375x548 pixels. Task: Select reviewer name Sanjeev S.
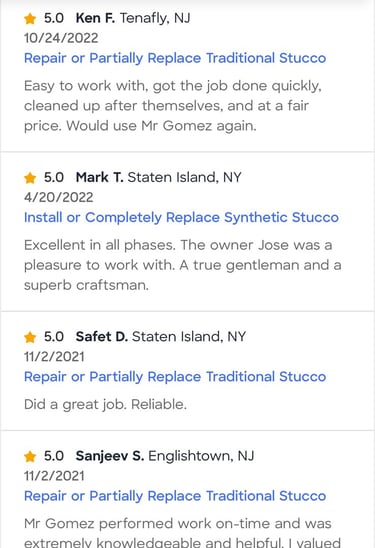click(x=110, y=456)
